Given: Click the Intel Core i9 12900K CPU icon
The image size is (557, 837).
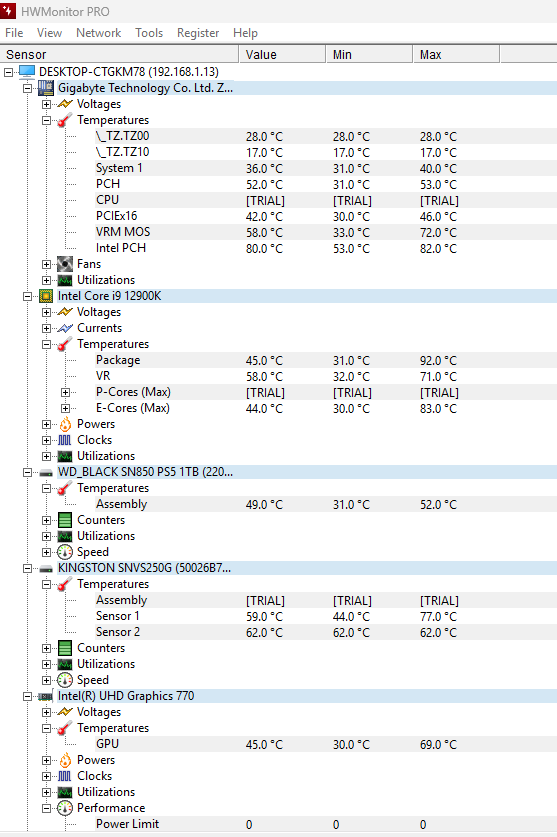Looking at the screenshot, I should (46, 296).
